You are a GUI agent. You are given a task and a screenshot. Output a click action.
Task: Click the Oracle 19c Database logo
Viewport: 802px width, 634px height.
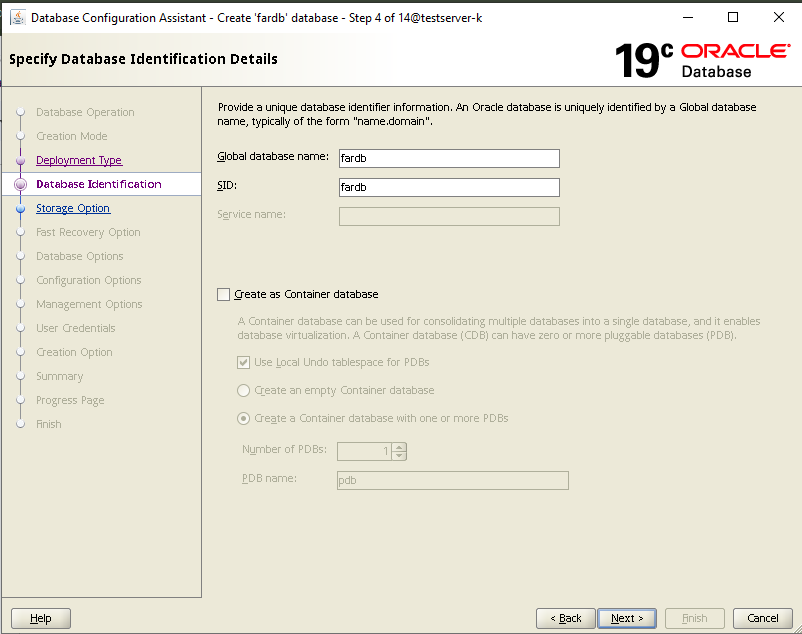coord(702,60)
